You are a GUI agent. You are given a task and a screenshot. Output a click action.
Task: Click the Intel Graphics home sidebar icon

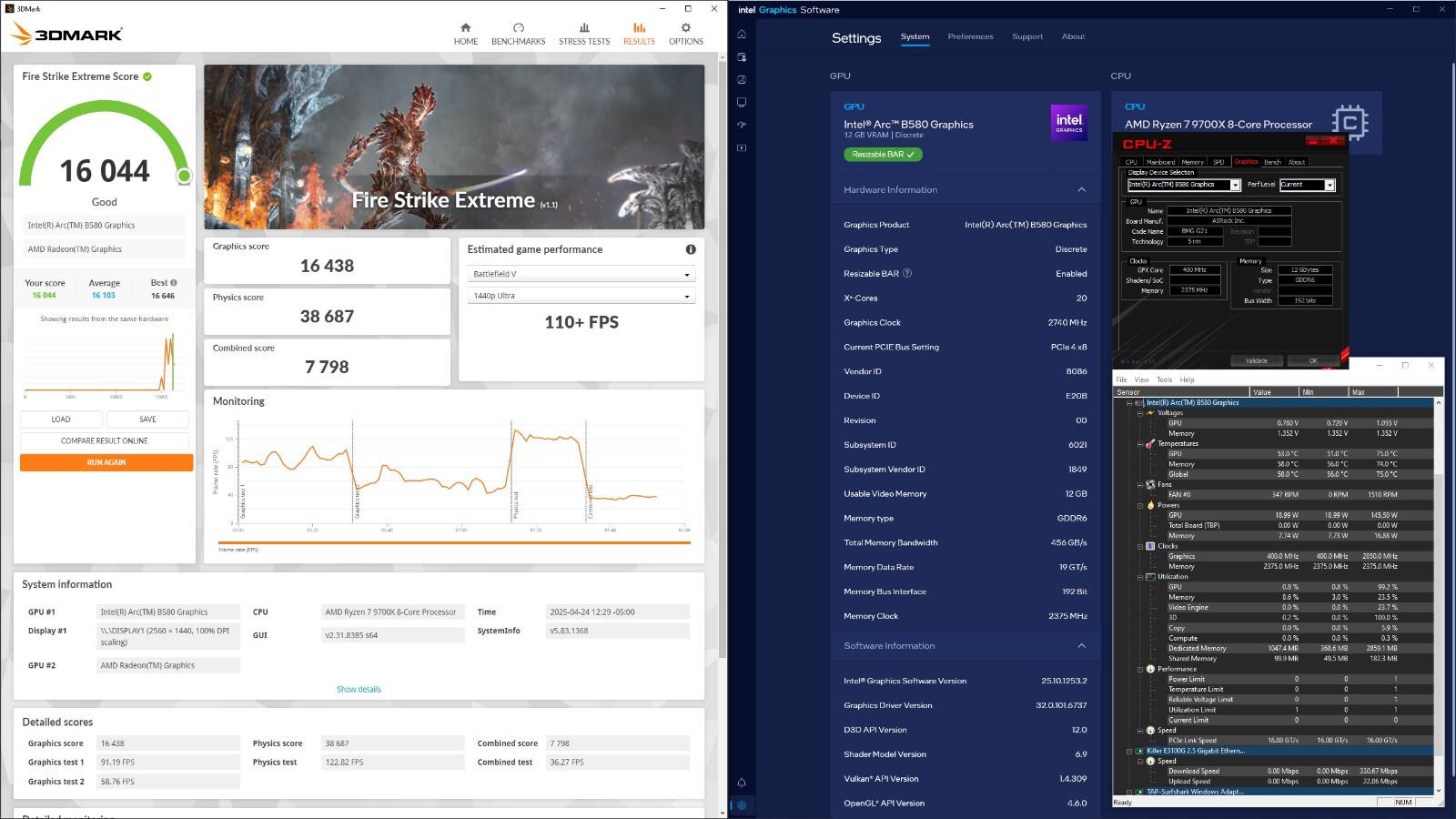click(x=742, y=35)
